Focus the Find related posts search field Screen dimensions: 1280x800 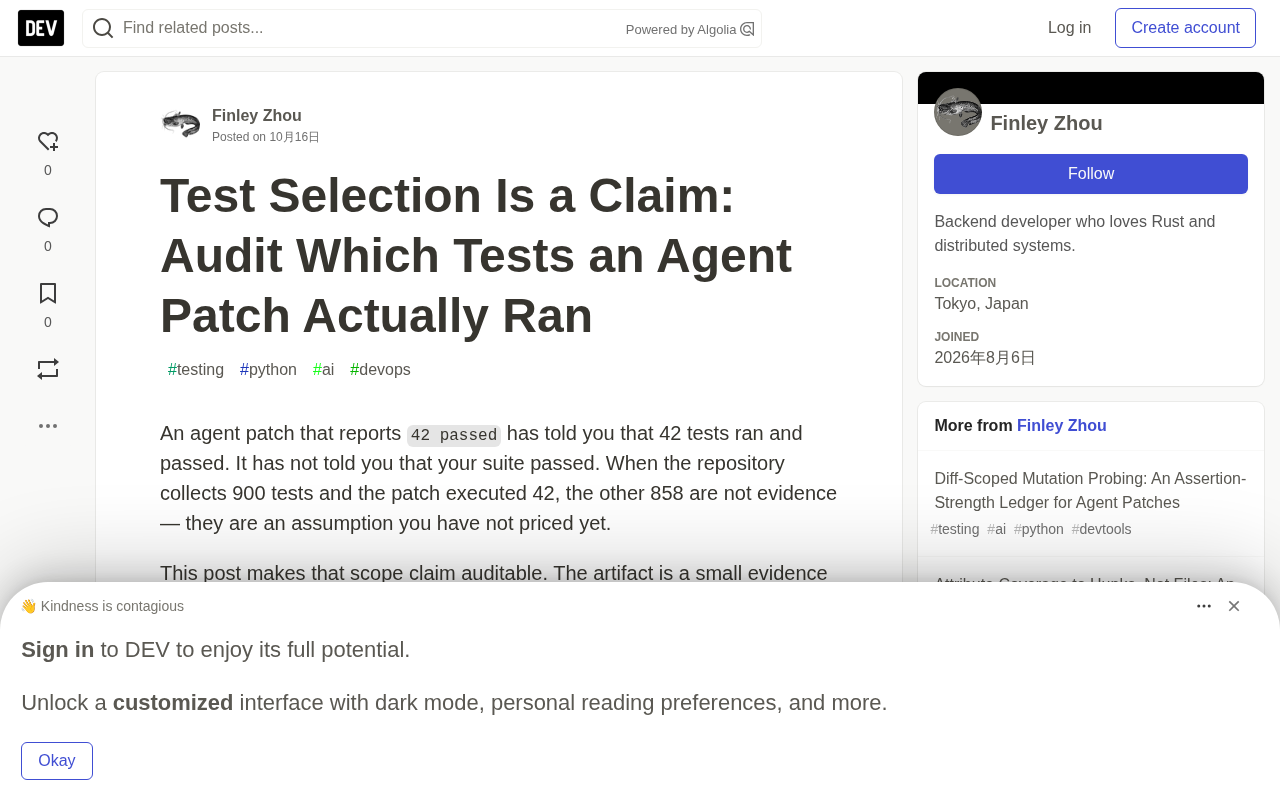coord(370,28)
